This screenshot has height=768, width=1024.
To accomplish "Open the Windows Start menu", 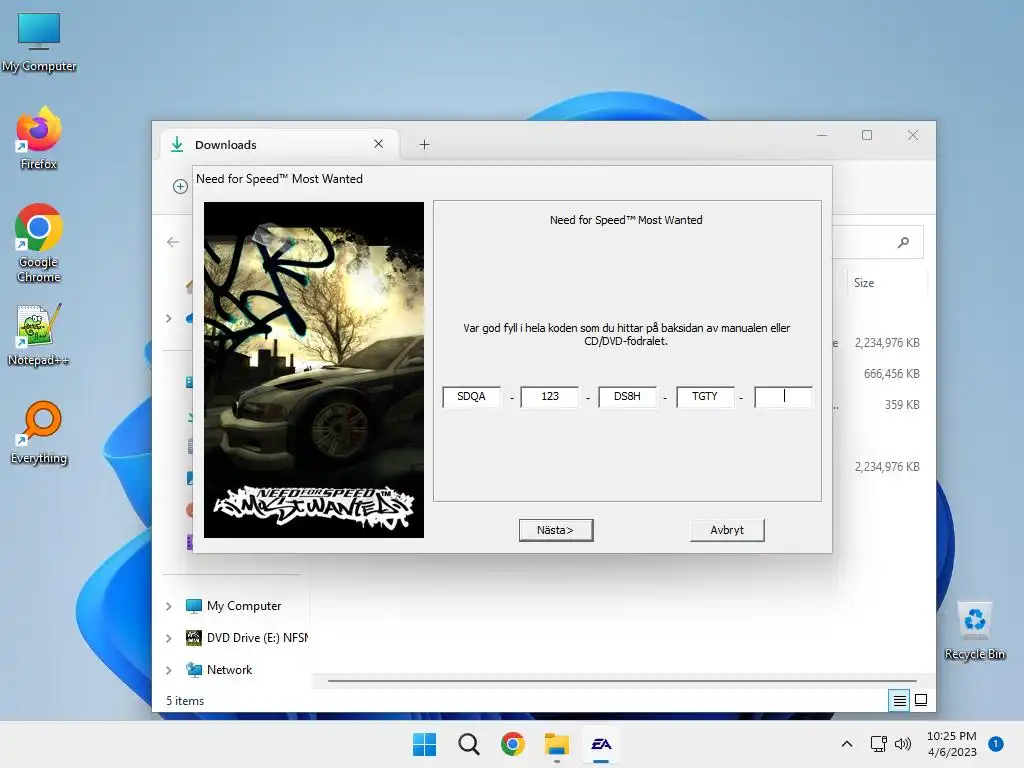I will (424, 744).
